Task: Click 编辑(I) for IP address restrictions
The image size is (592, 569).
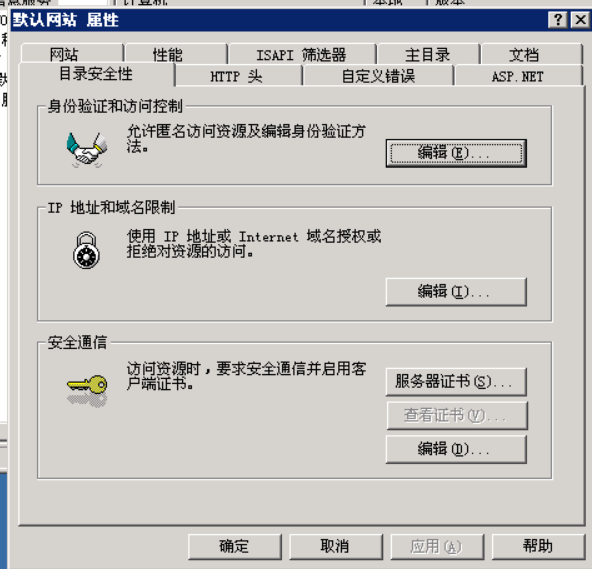Action: (456, 292)
